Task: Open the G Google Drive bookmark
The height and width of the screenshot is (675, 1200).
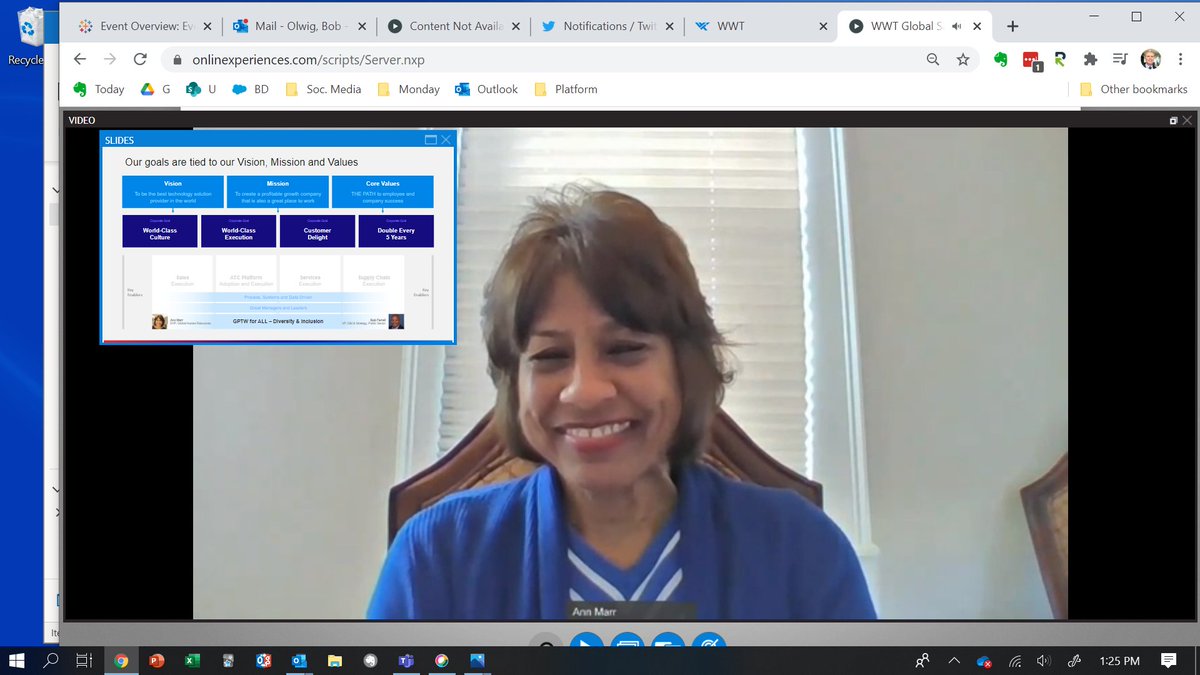Action: pos(155,89)
